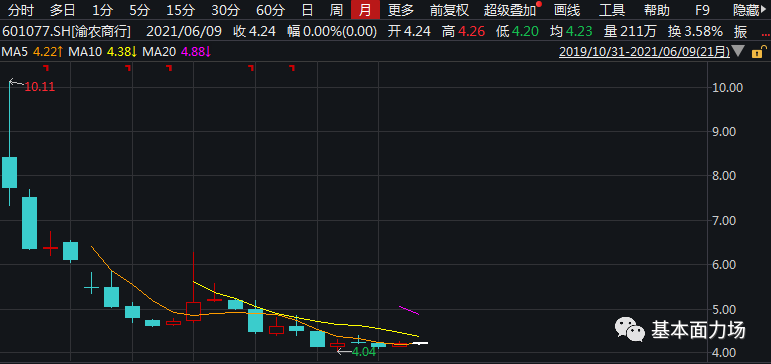Click the 振 amplitude label in info bar
Viewport: 771px width, 364px height.
point(740,32)
